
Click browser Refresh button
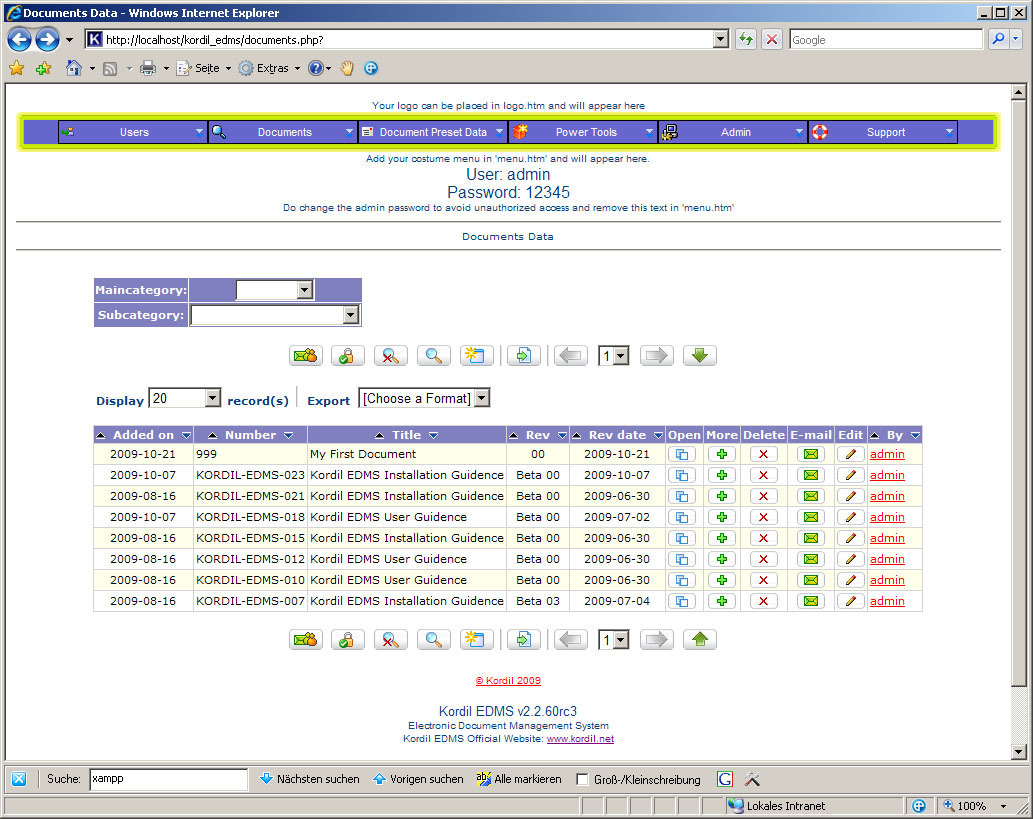coord(746,40)
